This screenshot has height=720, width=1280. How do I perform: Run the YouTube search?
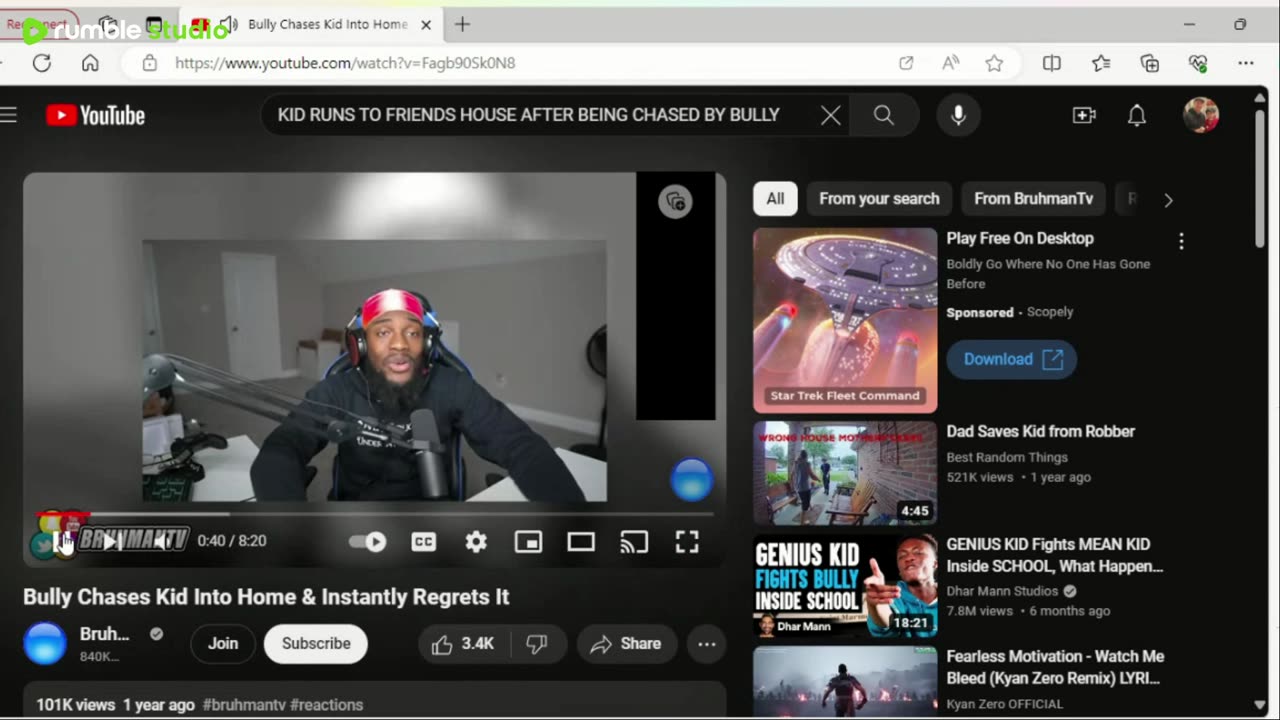pos(884,115)
